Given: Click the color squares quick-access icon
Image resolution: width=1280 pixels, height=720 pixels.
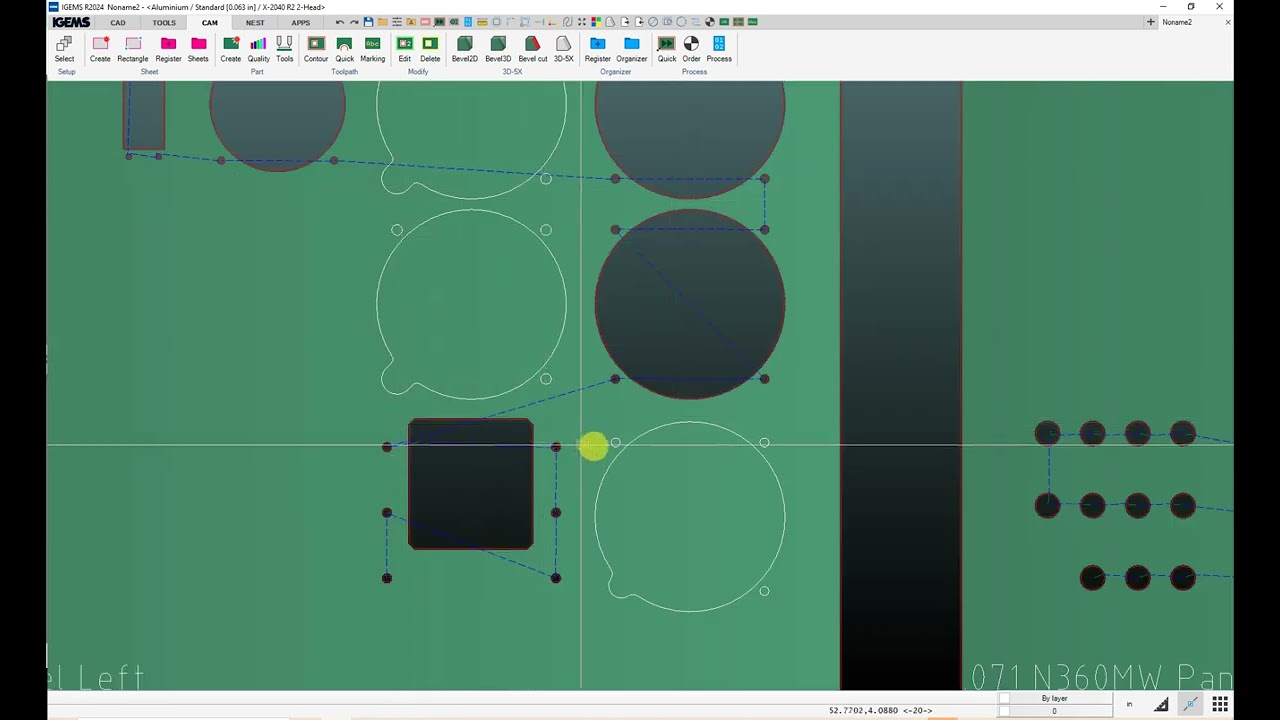Looking at the screenshot, I should pyautogui.click(x=597, y=22).
